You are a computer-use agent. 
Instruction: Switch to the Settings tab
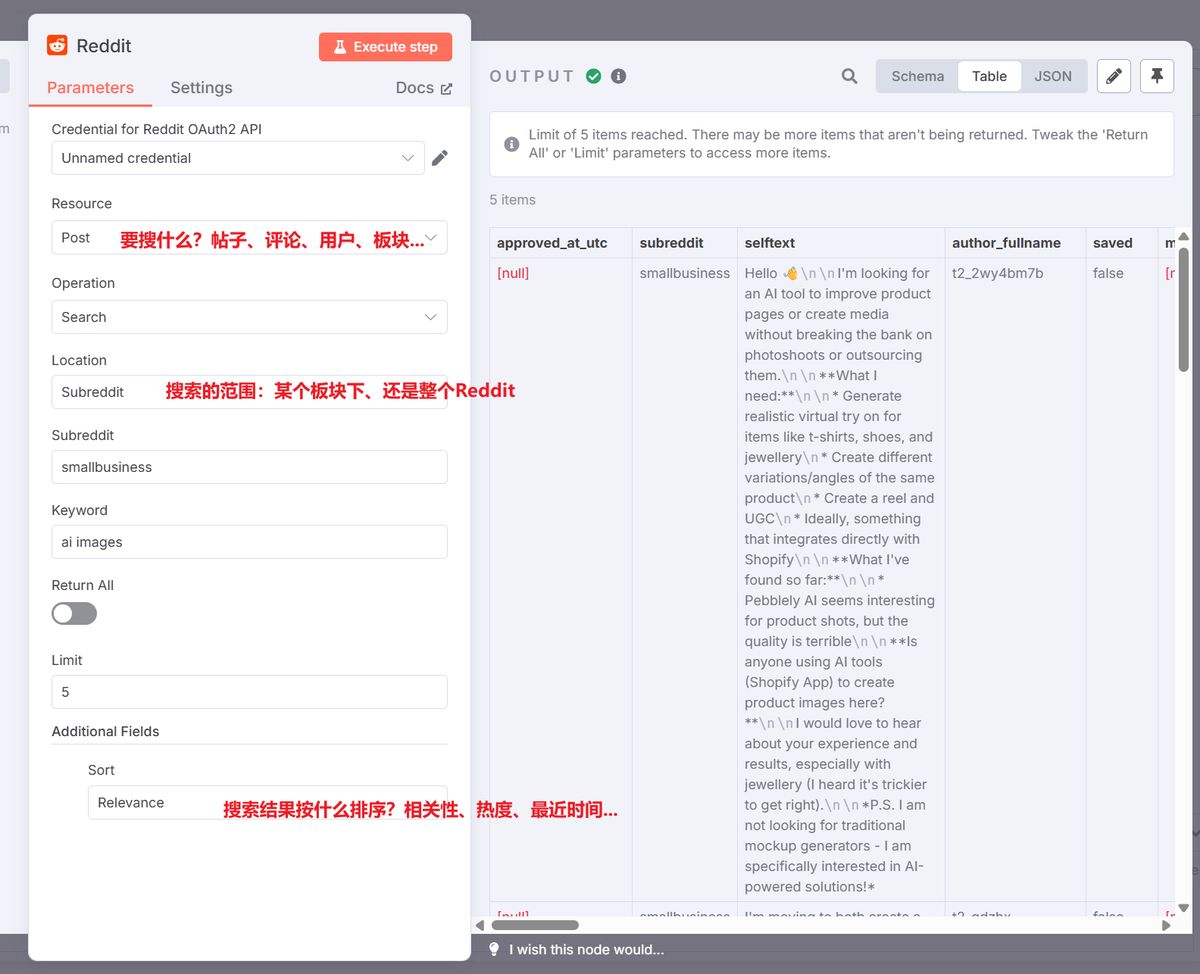tap(201, 88)
